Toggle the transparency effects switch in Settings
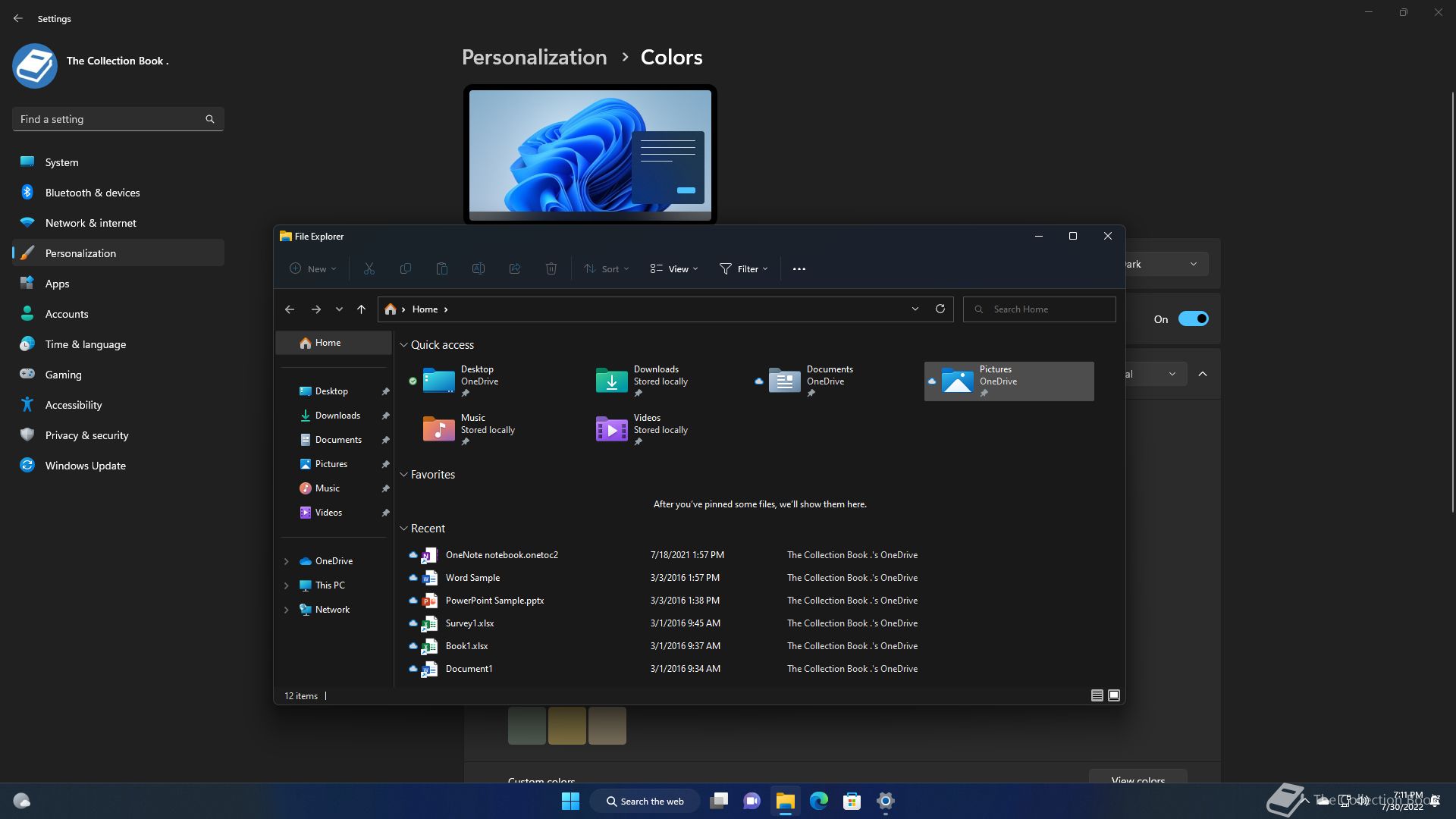The width and height of the screenshot is (1456, 819). [x=1193, y=318]
